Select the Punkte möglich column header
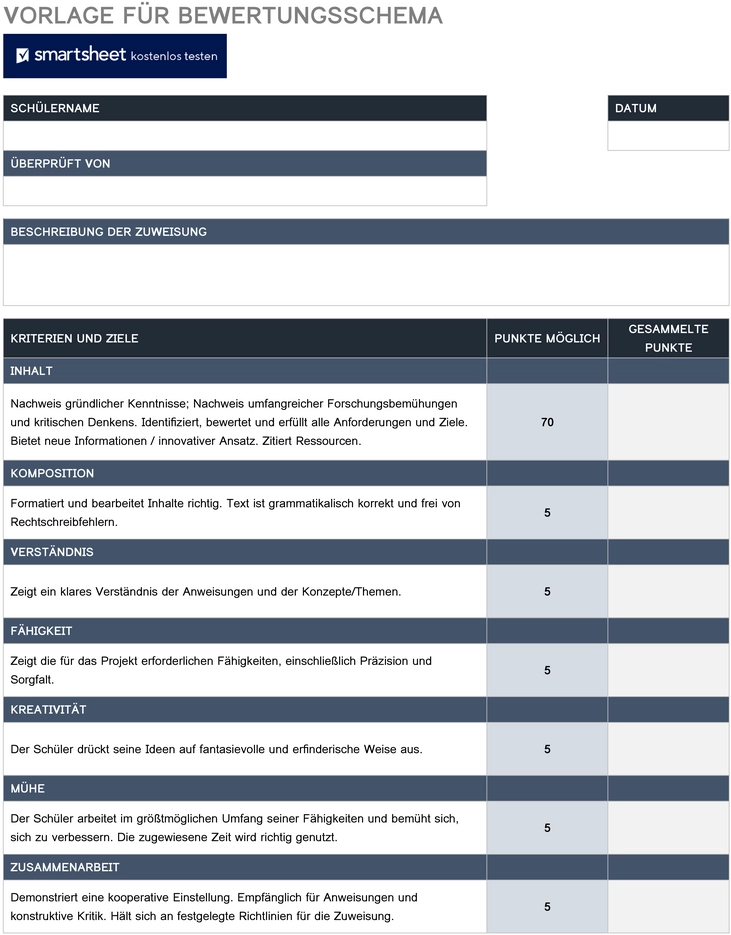Screen dimensions: 731x935 coord(547,338)
